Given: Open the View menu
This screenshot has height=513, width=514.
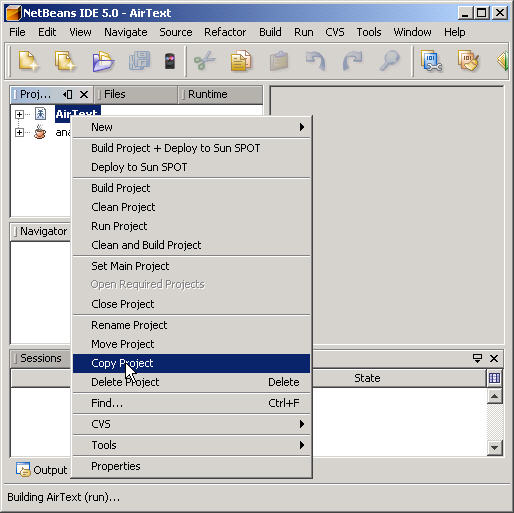Looking at the screenshot, I should [80, 32].
